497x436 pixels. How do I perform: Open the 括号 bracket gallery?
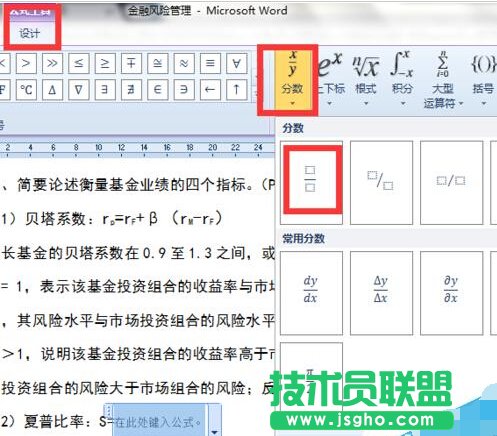(x=483, y=80)
